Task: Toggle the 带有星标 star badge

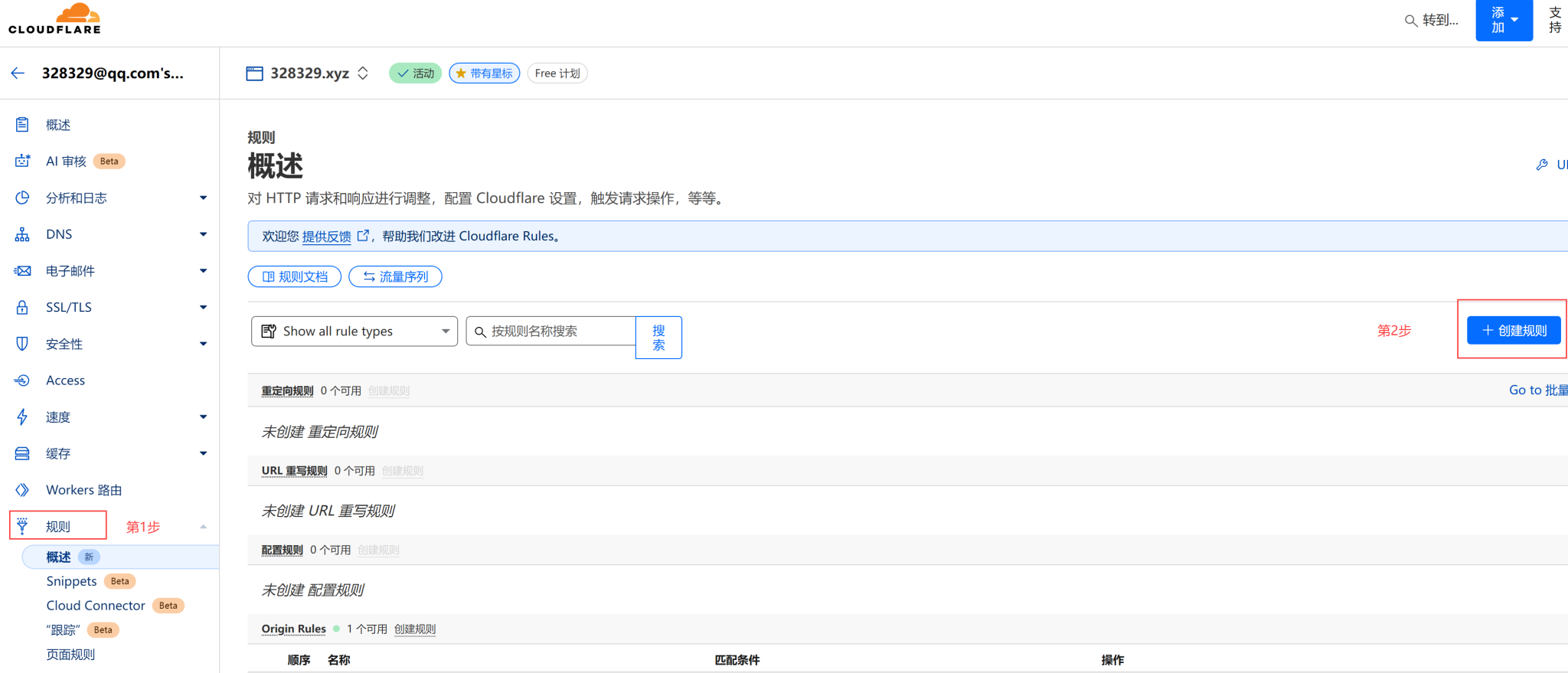Action: point(484,74)
